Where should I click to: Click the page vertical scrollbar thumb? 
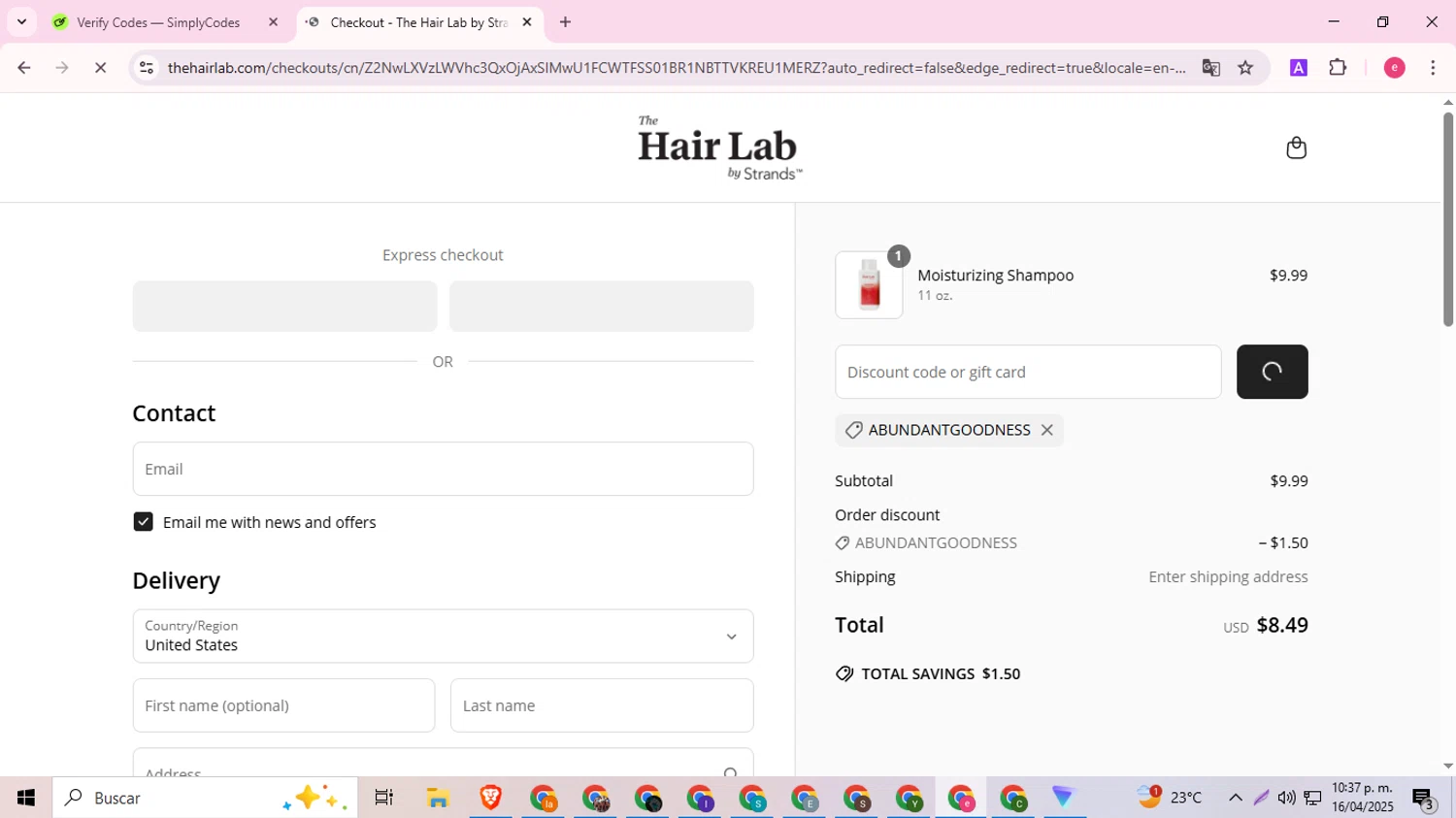1448,219
